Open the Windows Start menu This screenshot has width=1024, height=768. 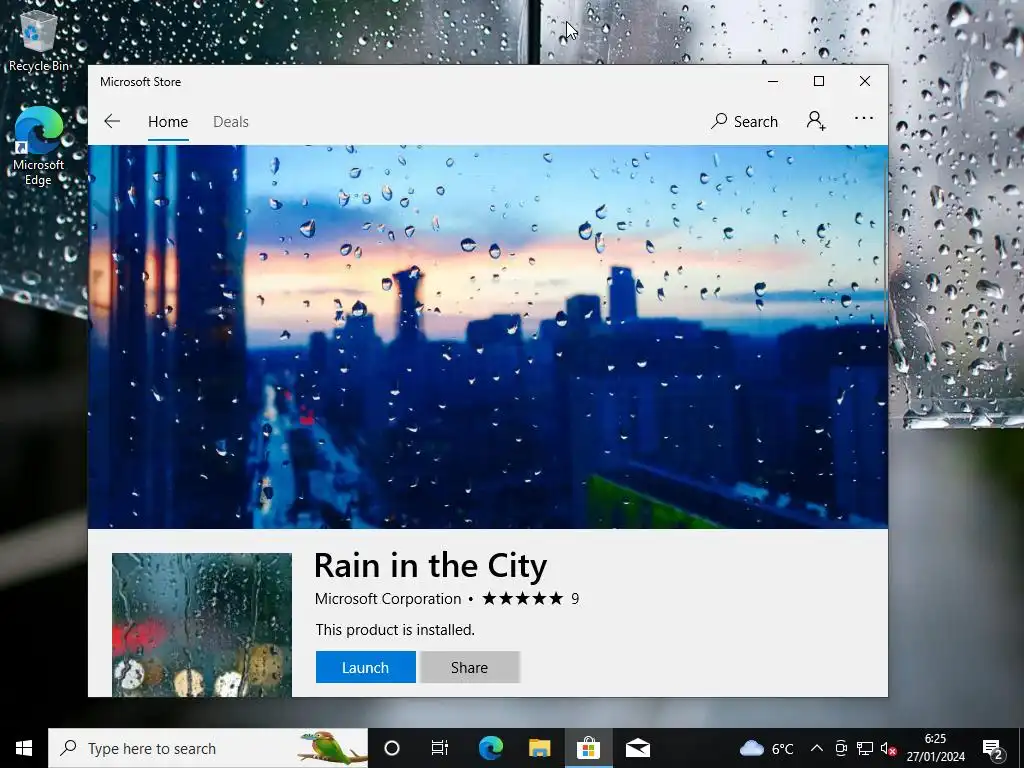click(24, 748)
